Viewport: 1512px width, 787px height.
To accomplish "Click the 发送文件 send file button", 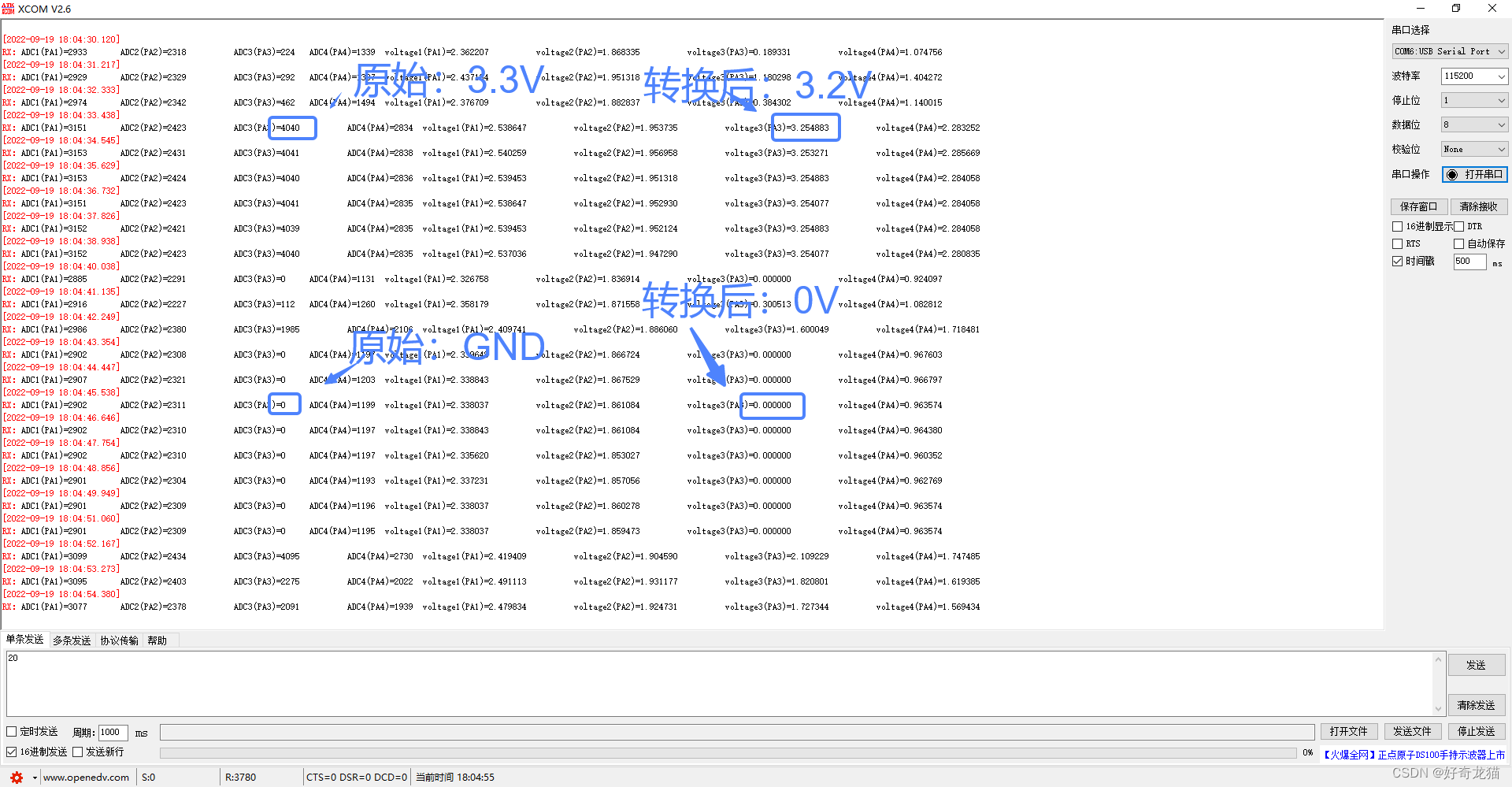I will point(1413,731).
